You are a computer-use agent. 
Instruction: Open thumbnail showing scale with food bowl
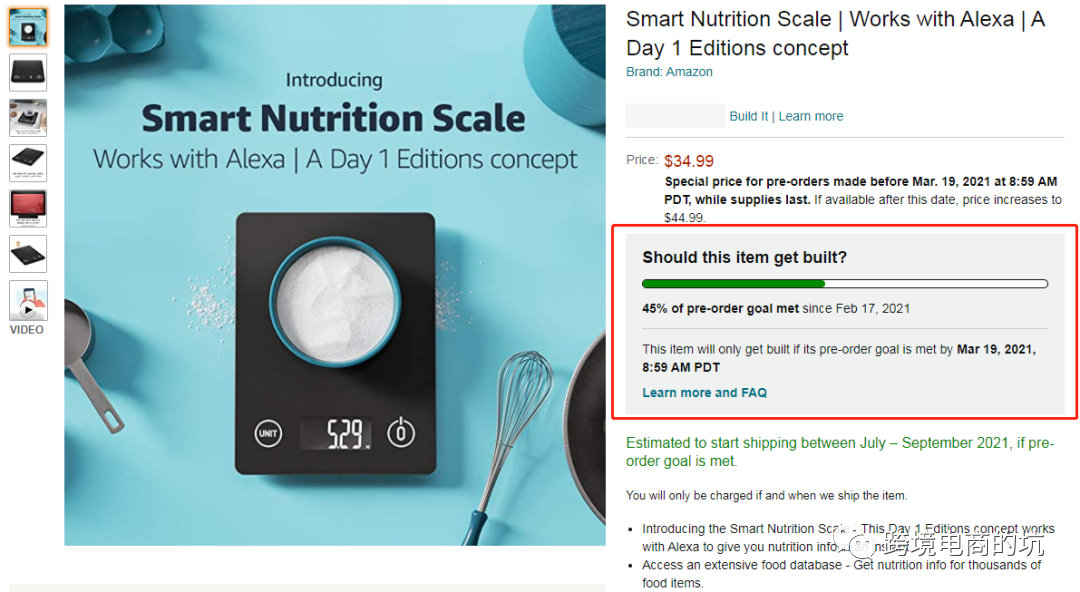[x=28, y=118]
